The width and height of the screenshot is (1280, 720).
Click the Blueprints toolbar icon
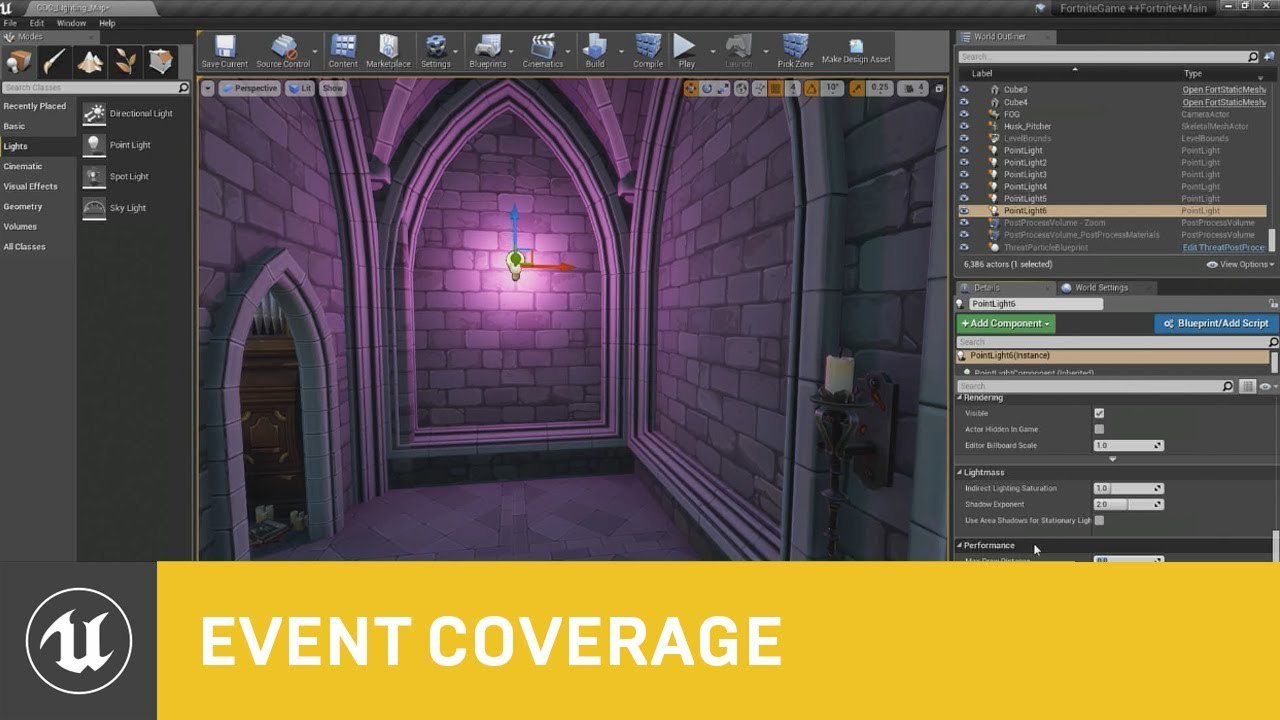click(x=488, y=47)
